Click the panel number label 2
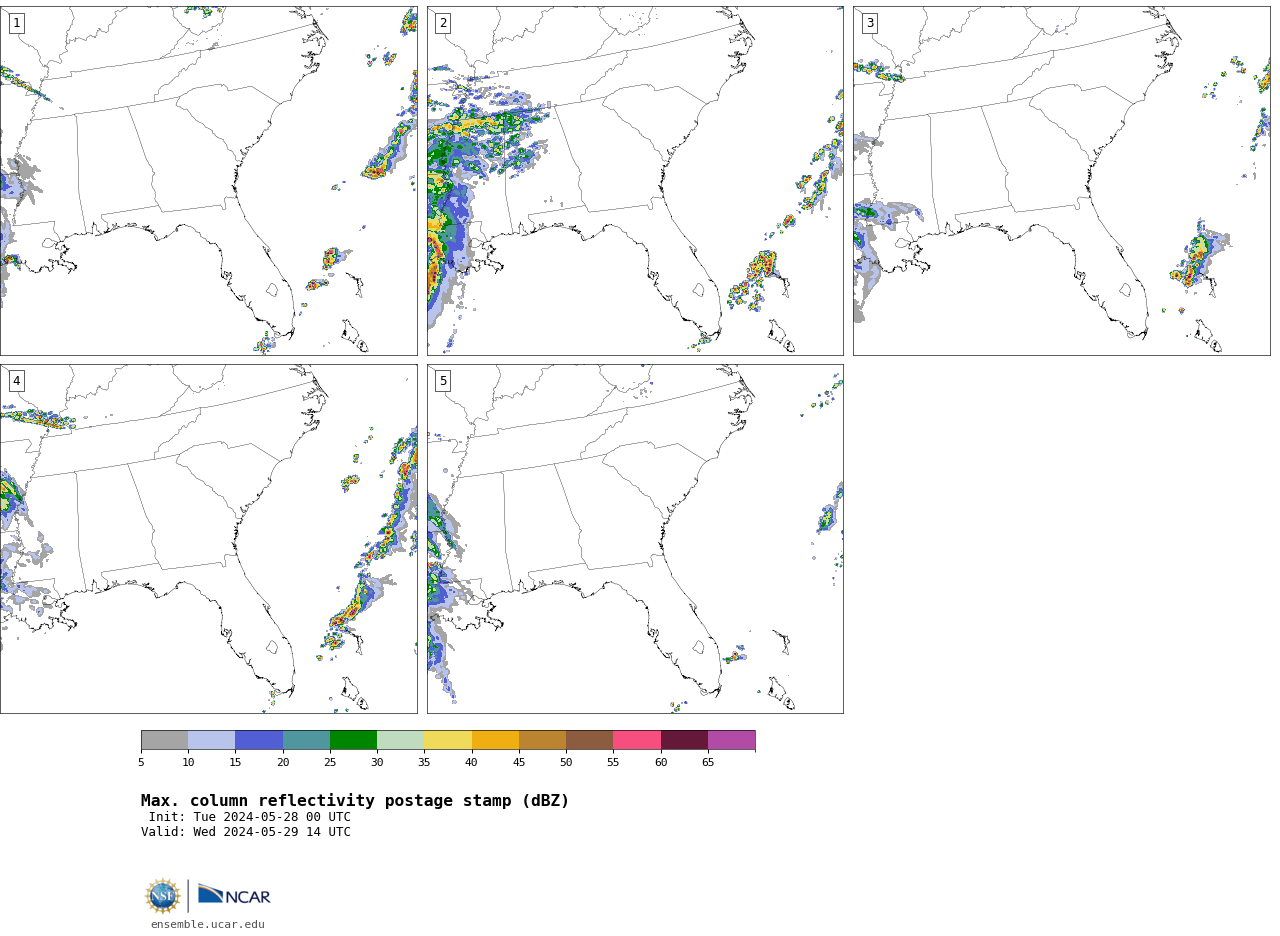Viewport: 1280px width, 936px height. pyautogui.click(x=443, y=23)
